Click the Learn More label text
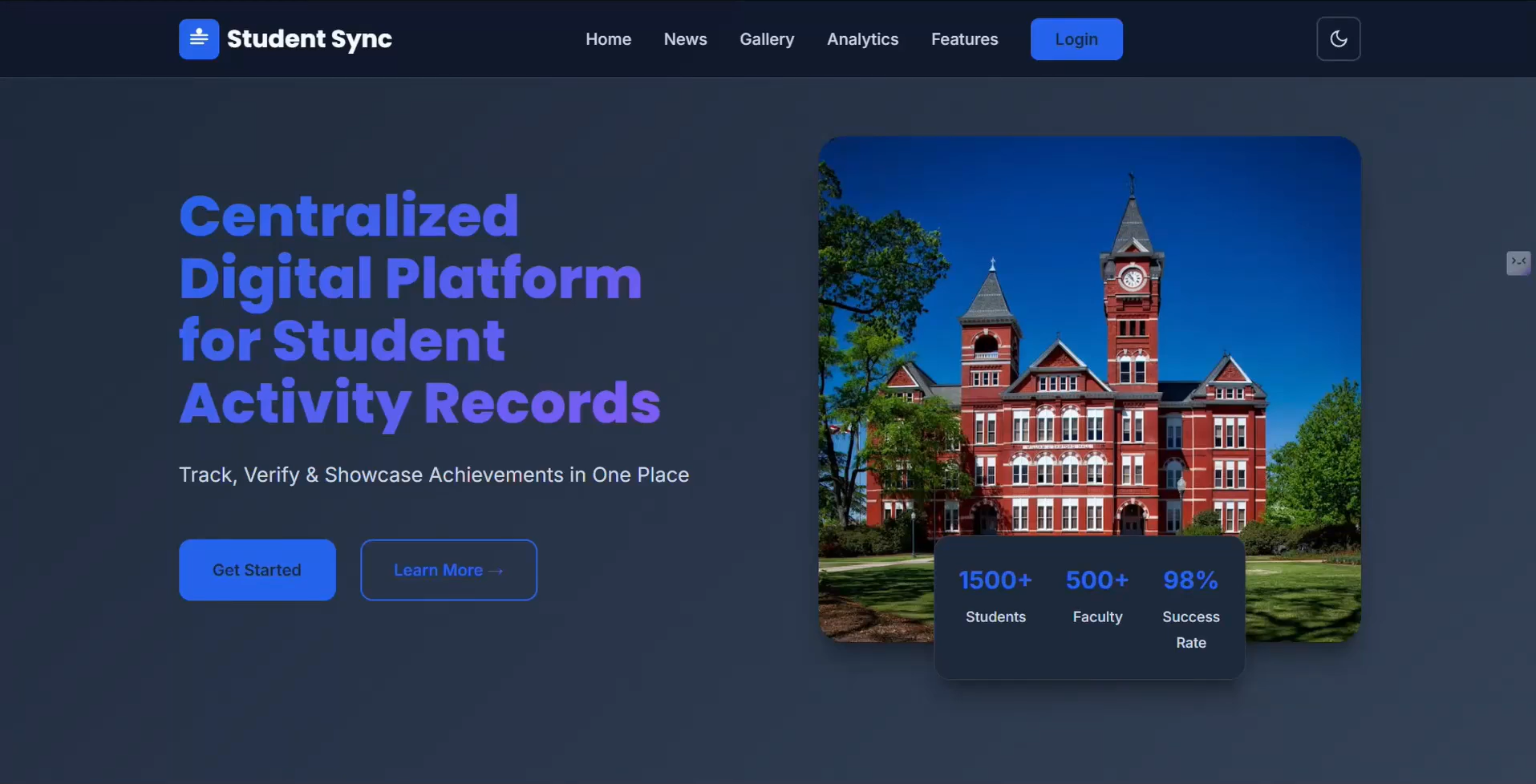The image size is (1536, 784). (x=438, y=570)
